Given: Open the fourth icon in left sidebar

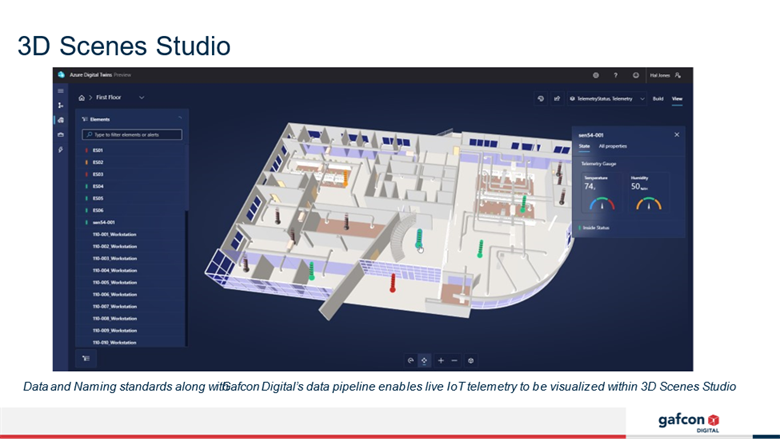Looking at the screenshot, I should point(61,135).
